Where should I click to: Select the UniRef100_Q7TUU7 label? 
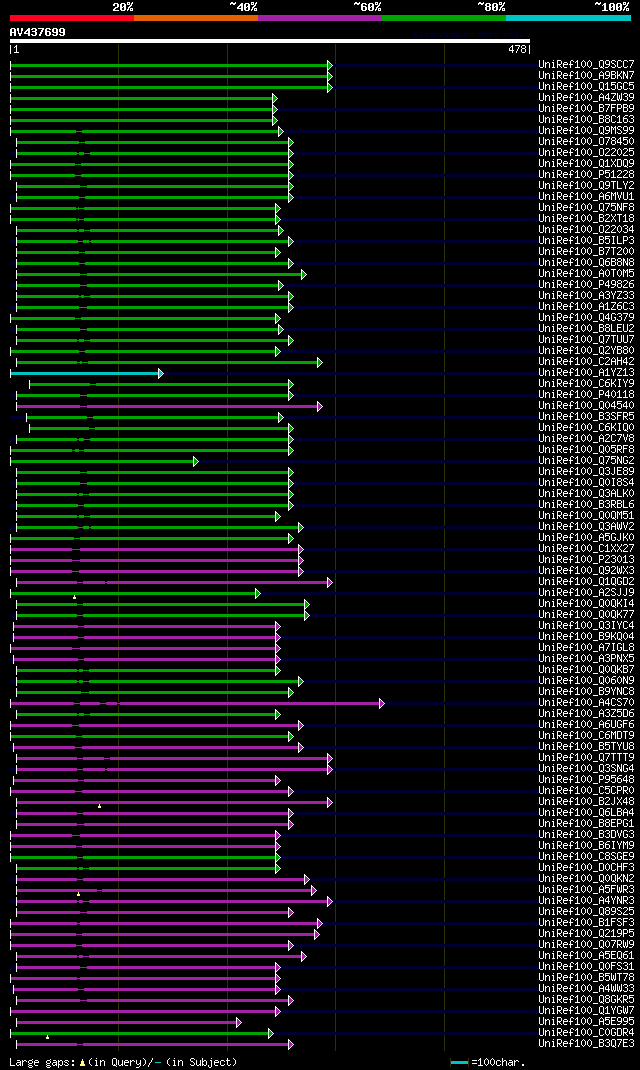coord(586,340)
